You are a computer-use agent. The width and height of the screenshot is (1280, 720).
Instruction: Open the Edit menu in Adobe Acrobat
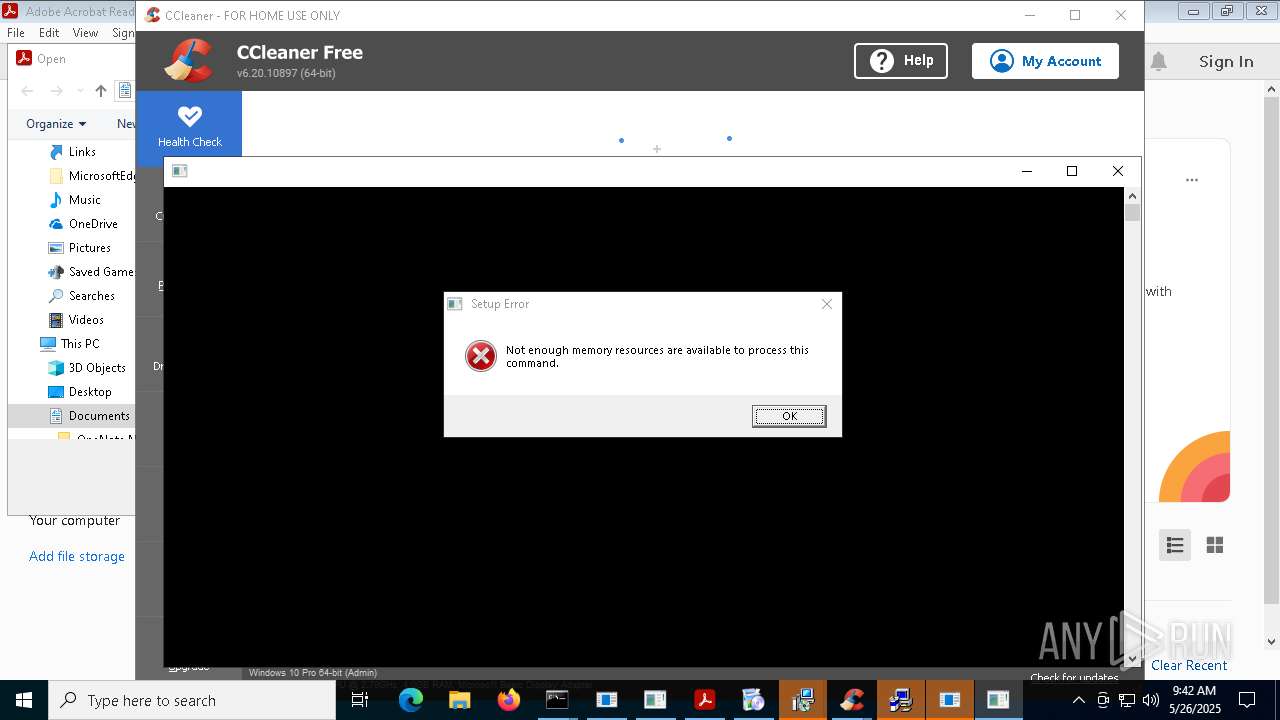click(49, 33)
